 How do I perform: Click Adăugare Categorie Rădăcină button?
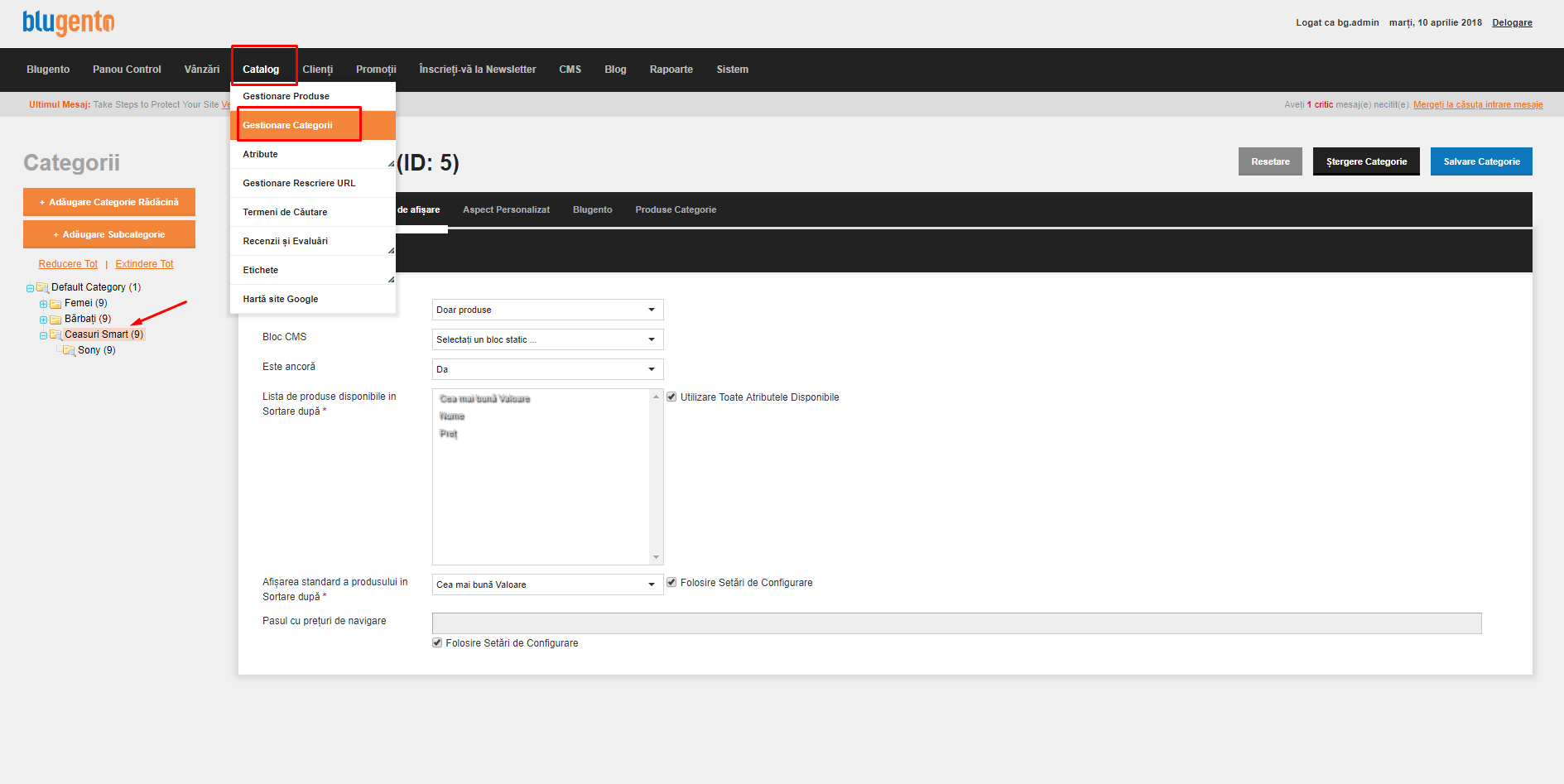pos(109,202)
